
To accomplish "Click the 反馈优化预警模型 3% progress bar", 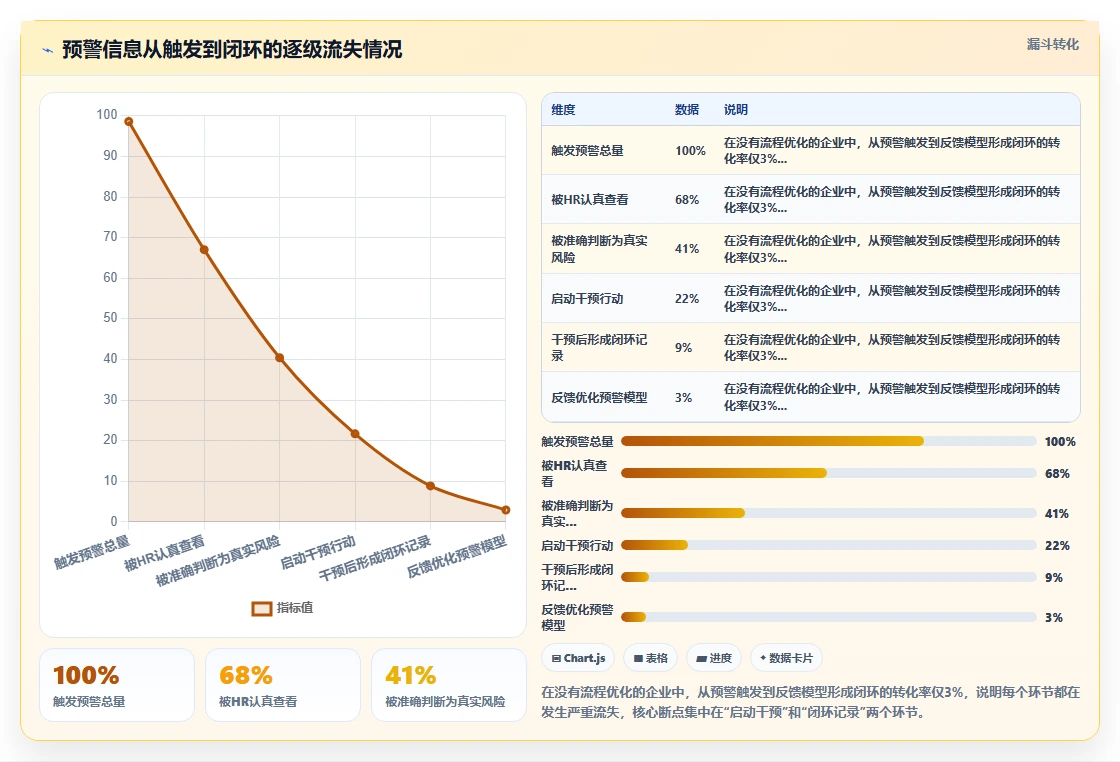I will pyautogui.click(x=829, y=617).
